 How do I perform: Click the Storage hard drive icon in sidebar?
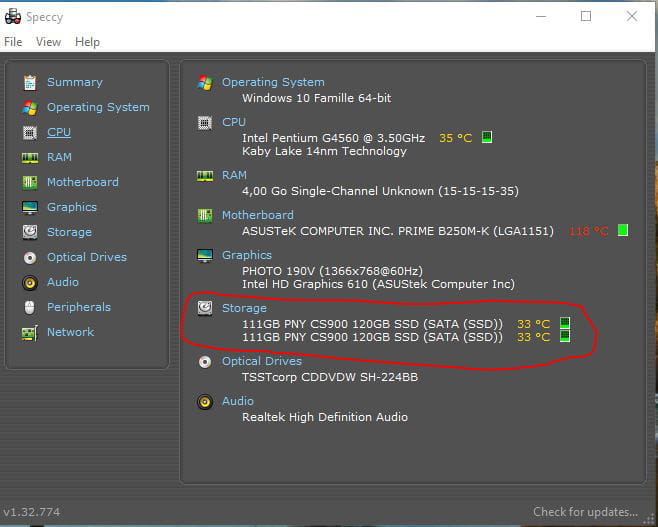(30, 232)
